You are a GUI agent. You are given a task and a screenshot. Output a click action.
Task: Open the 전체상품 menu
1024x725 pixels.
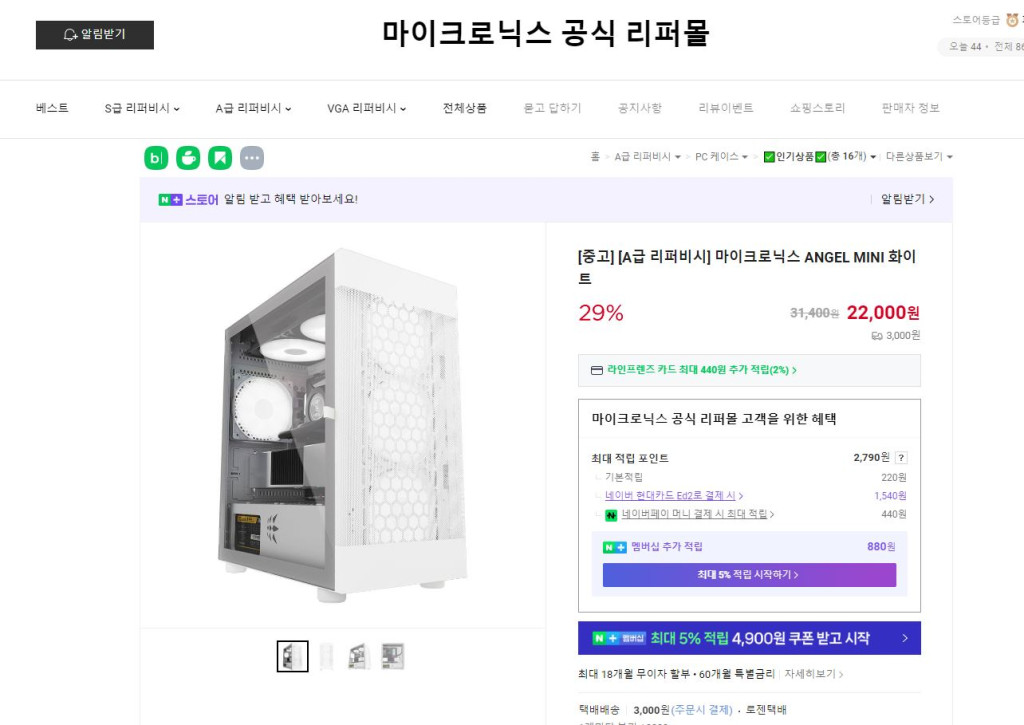tap(465, 108)
